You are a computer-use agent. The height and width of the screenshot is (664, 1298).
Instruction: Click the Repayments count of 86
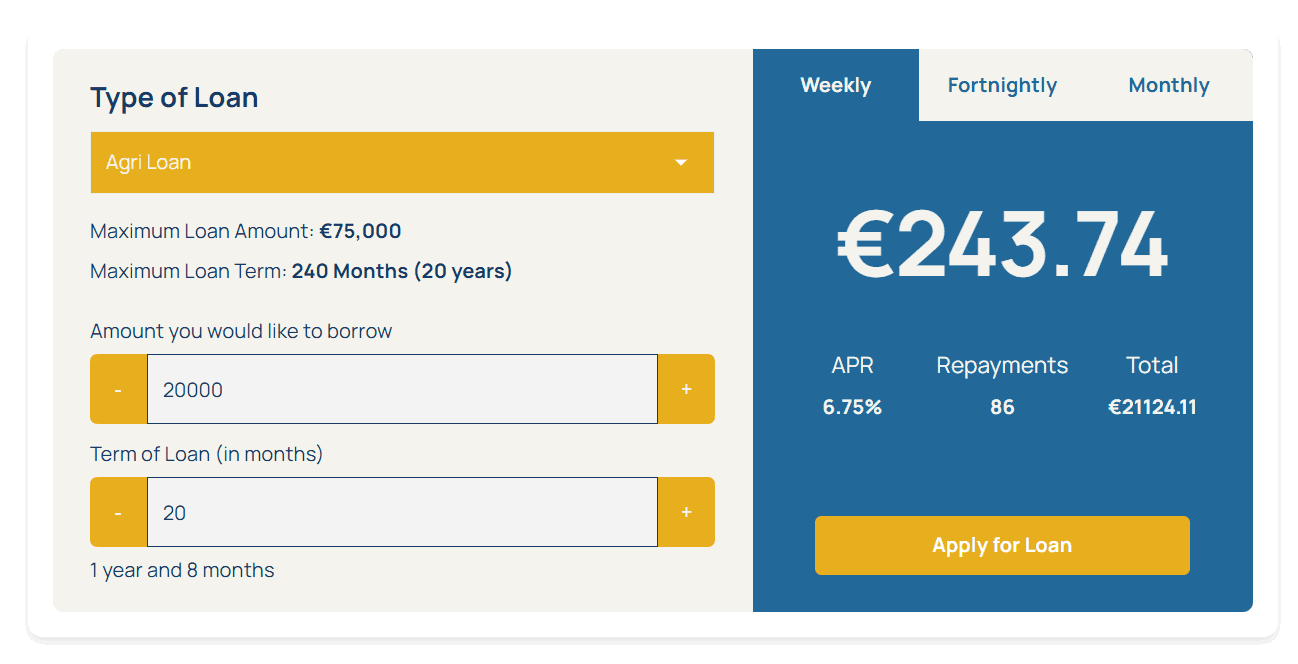coord(1002,407)
